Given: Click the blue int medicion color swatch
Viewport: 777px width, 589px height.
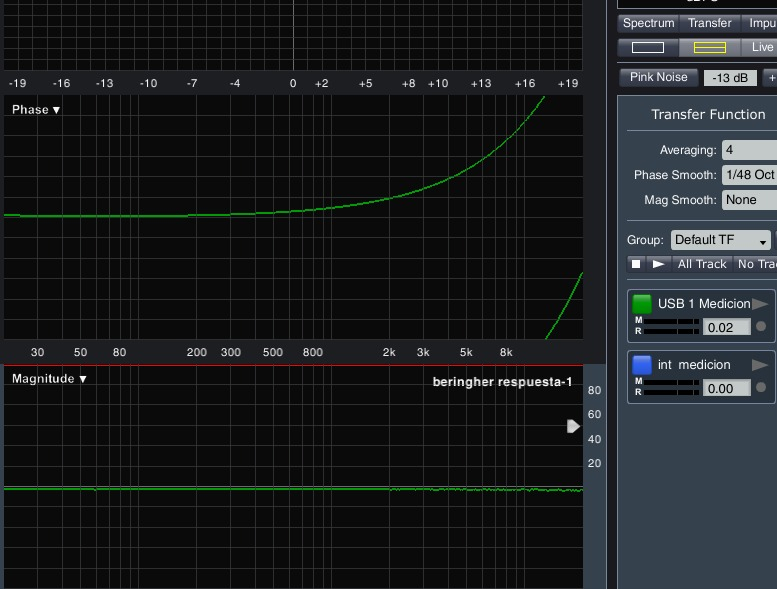Looking at the screenshot, I should tap(642, 365).
